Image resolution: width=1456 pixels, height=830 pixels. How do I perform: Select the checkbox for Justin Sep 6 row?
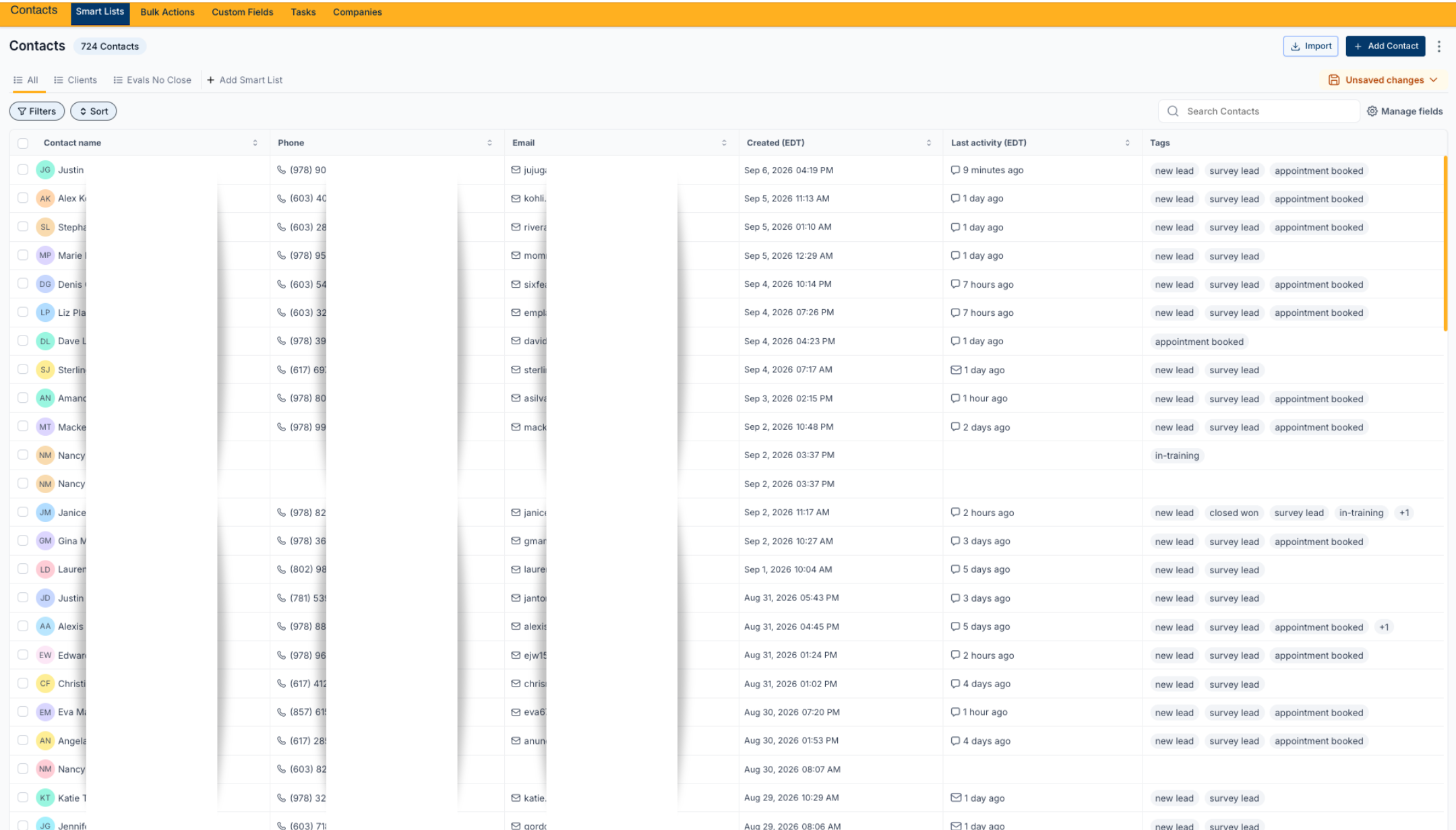(x=23, y=170)
